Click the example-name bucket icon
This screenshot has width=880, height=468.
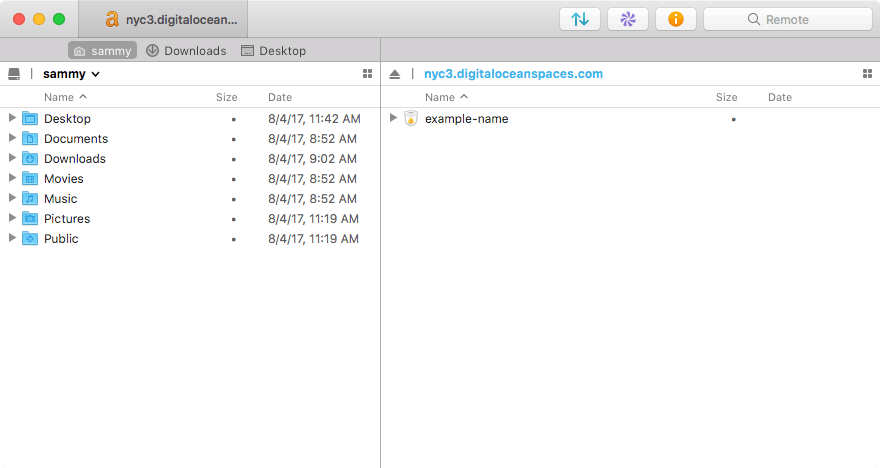point(411,118)
